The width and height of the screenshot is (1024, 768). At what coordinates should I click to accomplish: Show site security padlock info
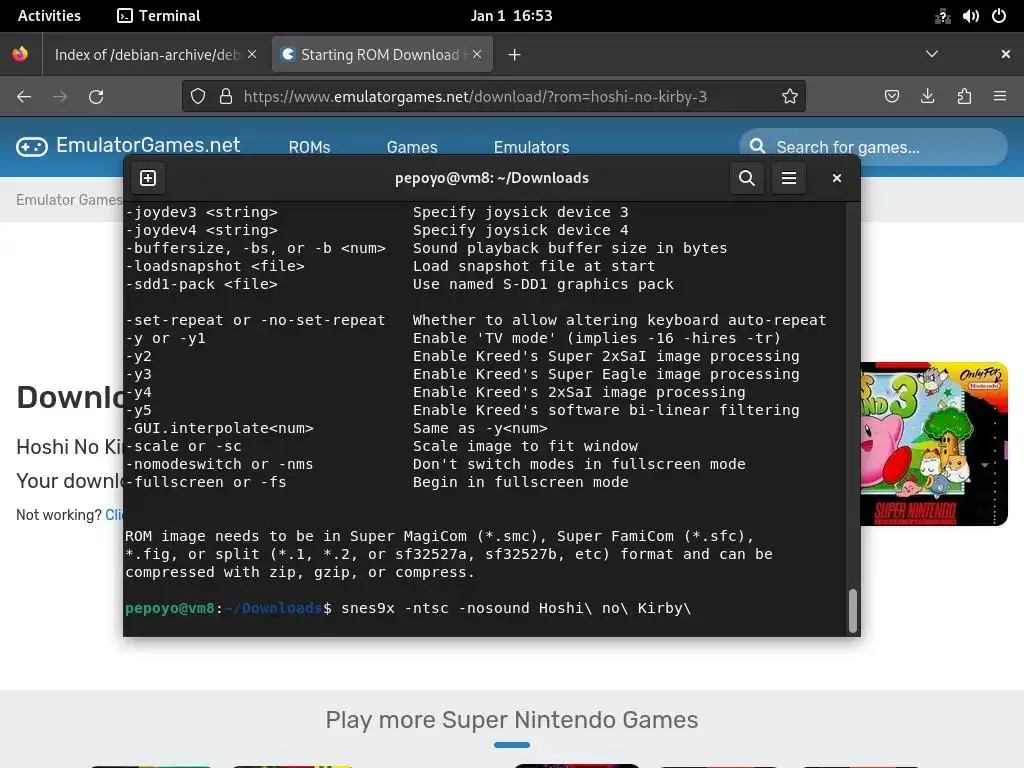tap(226, 97)
